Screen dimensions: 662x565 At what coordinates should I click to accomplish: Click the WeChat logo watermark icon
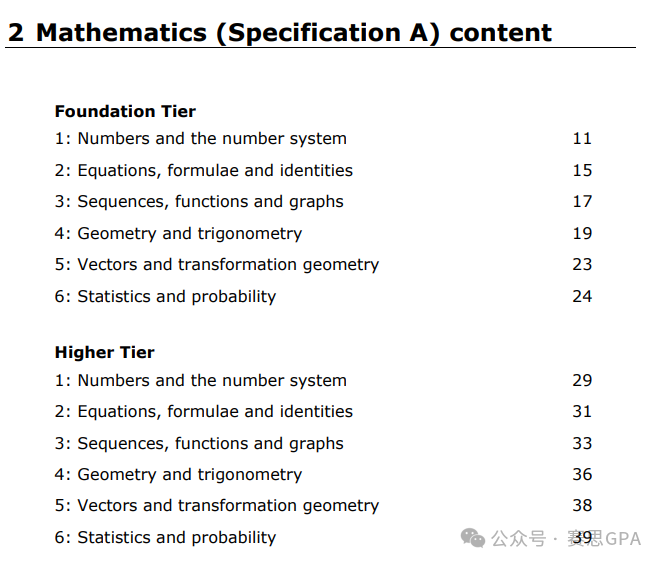click(472, 538)
